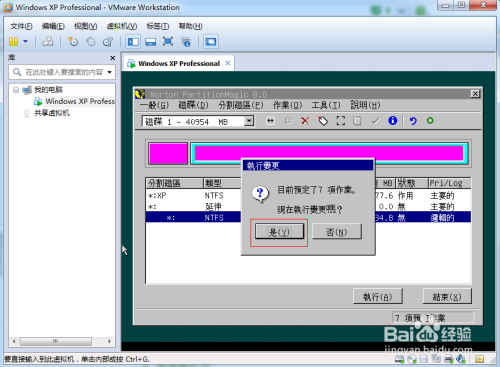The image size is (500, 367).
Task: Click the library horizontal scrollbar thumb
Action: click(56, 341)
